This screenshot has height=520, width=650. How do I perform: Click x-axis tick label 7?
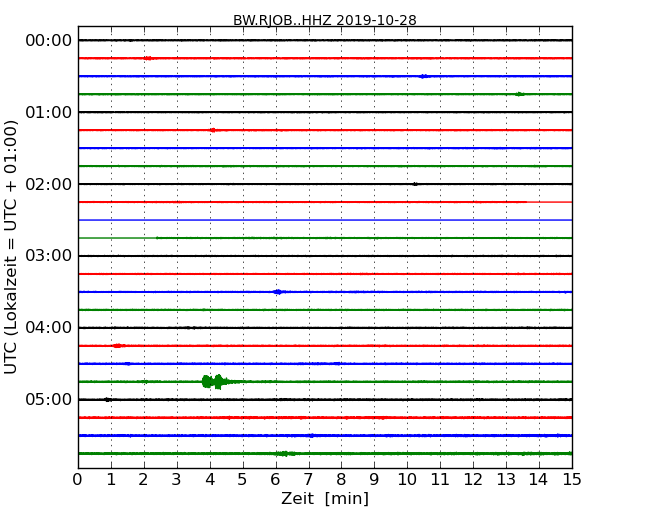308,480
